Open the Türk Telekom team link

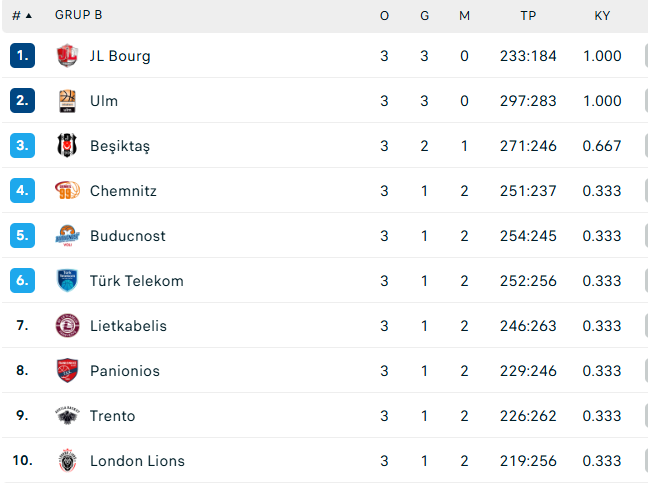pos(136,281)
